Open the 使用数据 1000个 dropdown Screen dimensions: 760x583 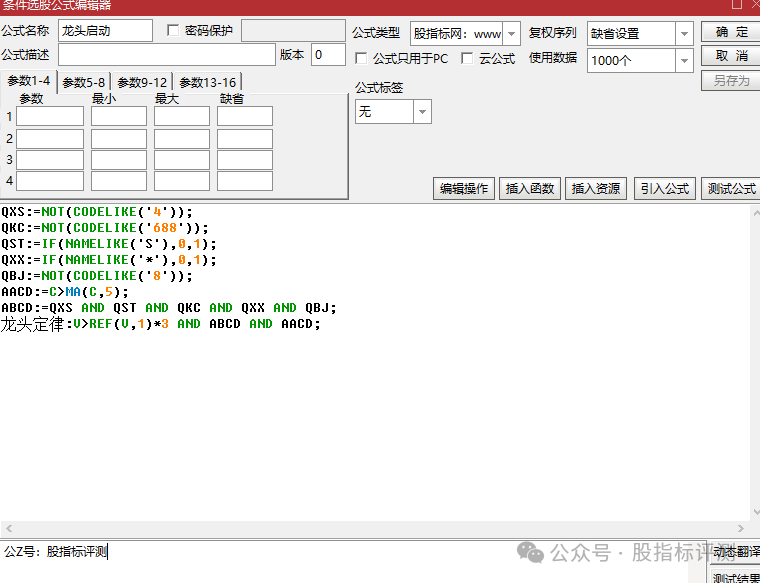684,61
